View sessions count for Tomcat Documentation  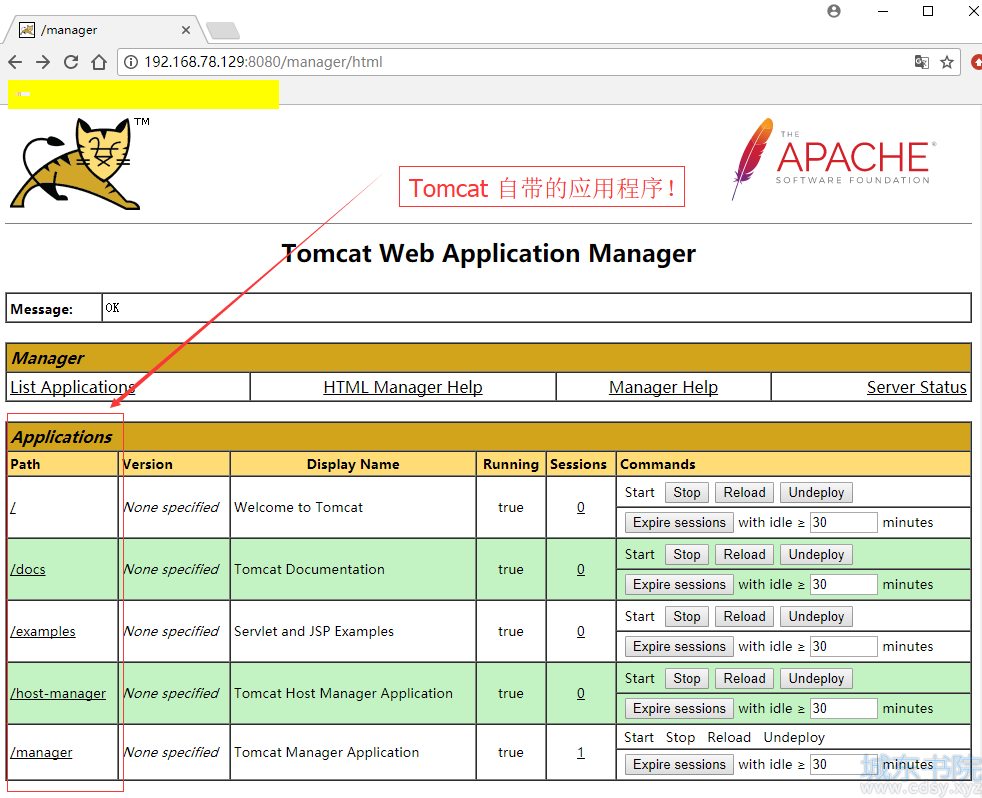[x=581, y=569]
